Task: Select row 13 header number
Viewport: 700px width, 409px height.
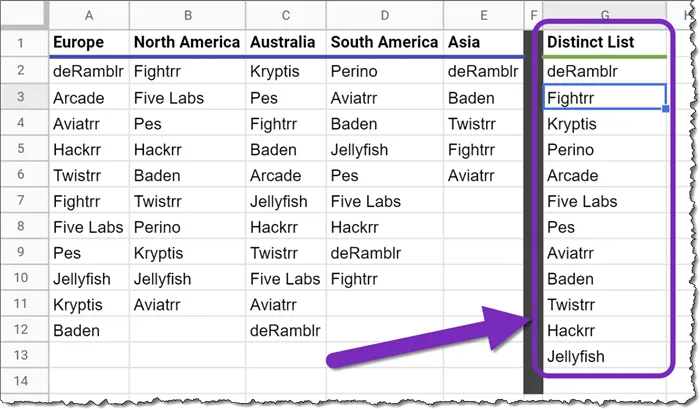Action: 22,356
